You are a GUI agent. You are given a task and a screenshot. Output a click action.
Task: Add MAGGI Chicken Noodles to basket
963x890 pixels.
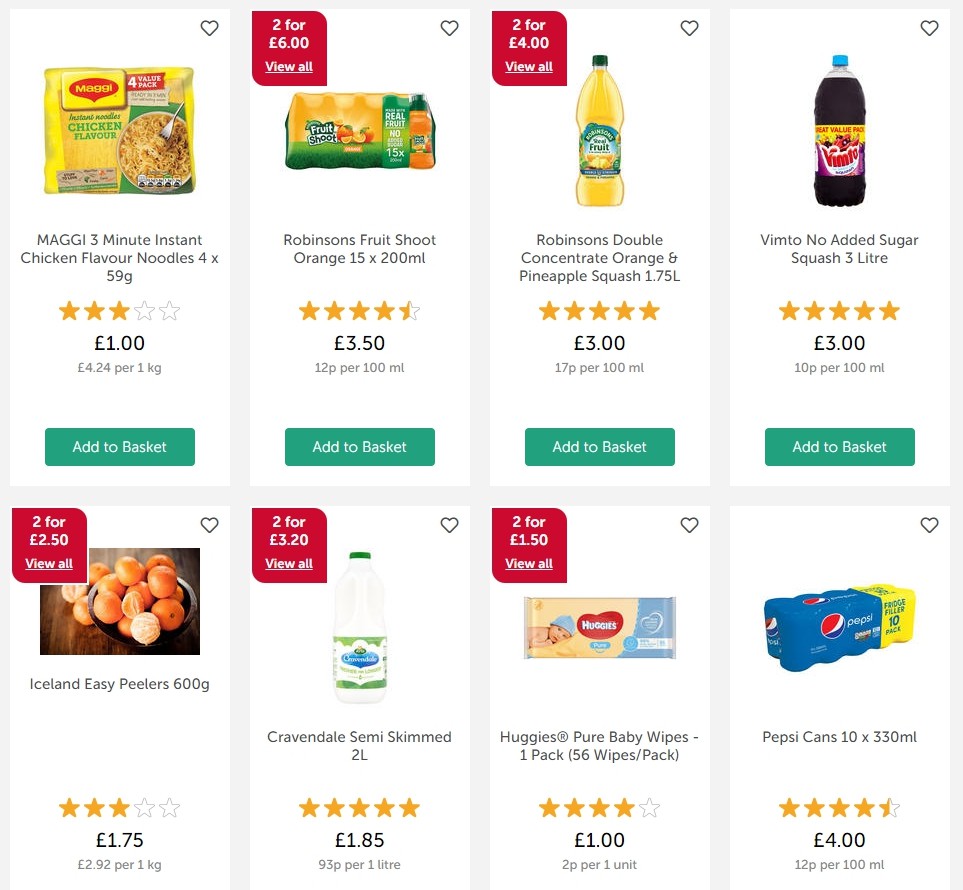[119, 447]
